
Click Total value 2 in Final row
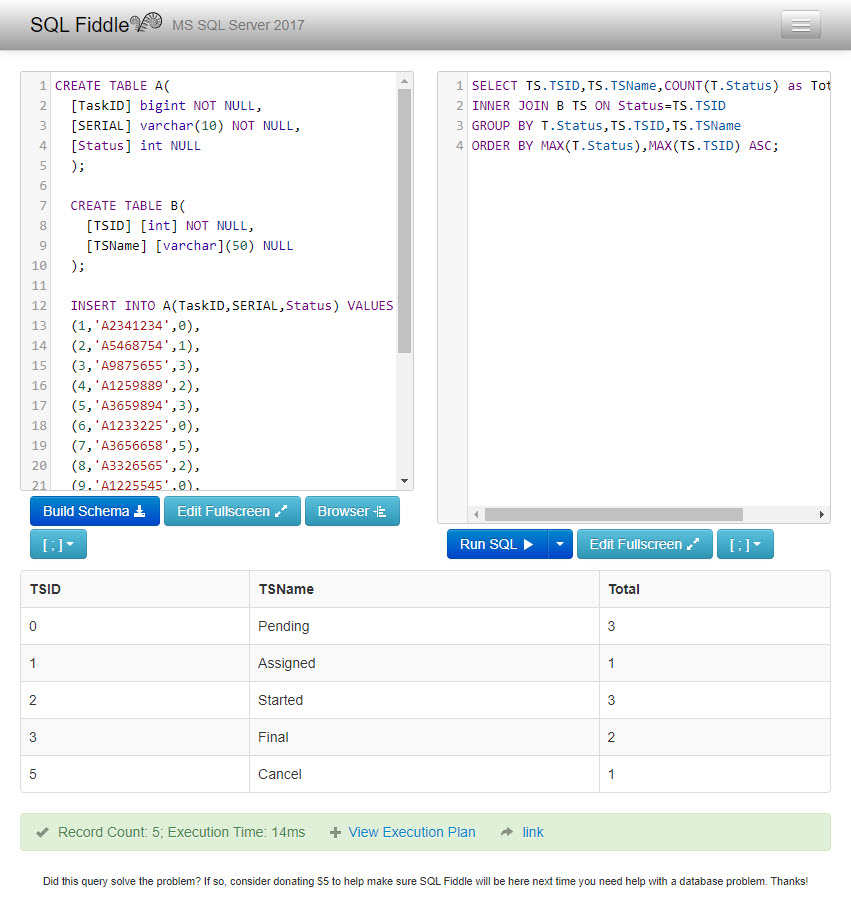(x=715, y=737)
